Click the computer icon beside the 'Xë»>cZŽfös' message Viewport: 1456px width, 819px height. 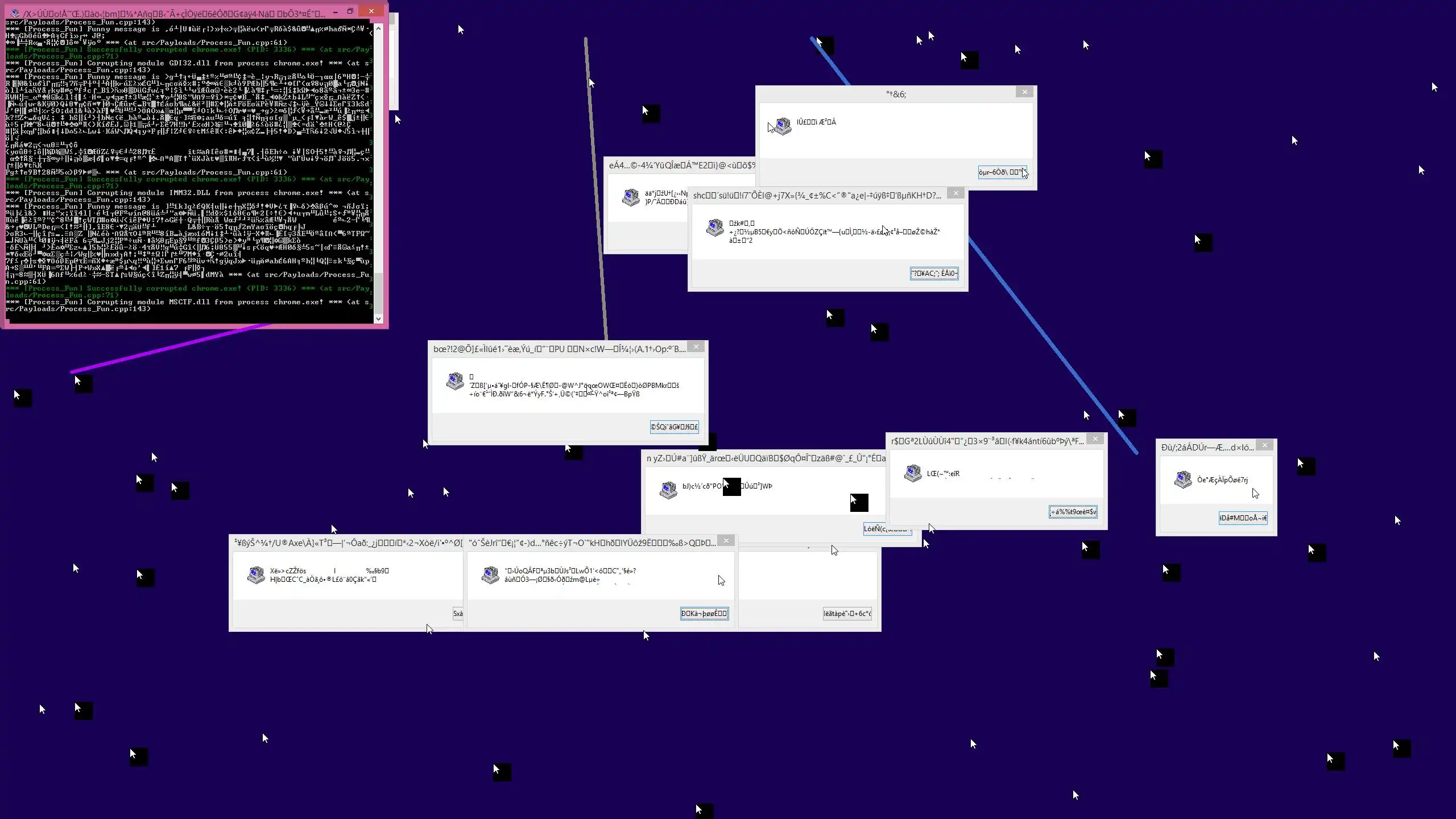(256, 575)
